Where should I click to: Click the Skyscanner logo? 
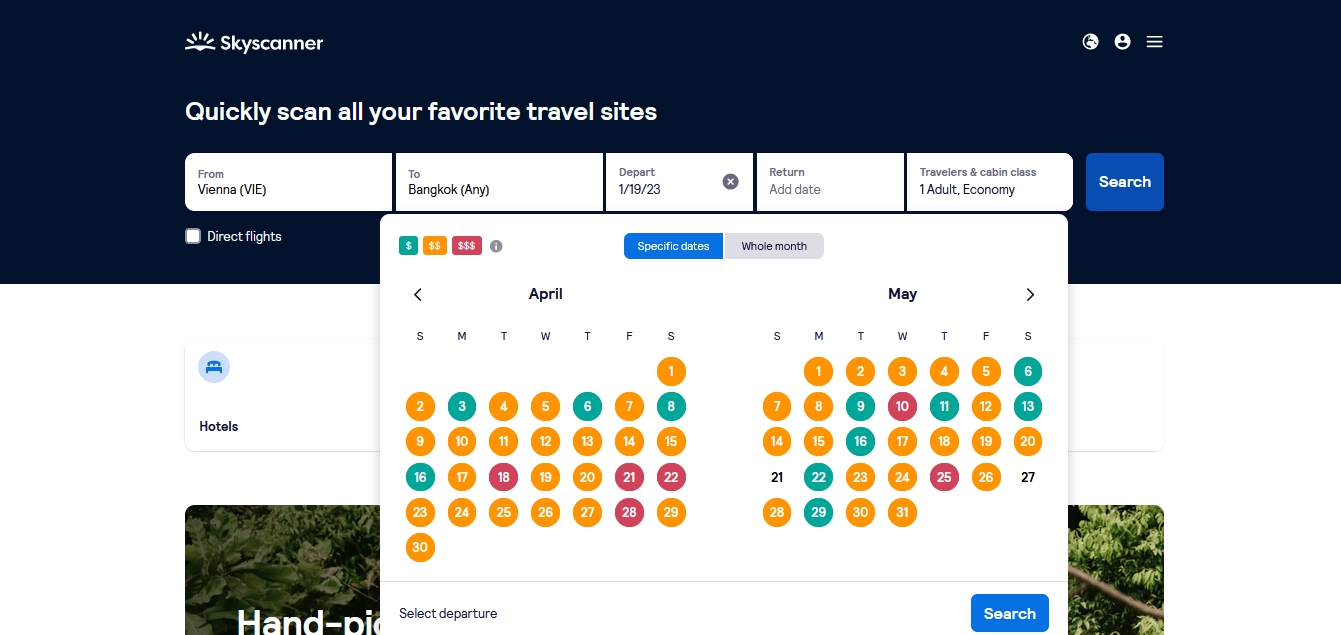pyautogui.click(x=254, y=42)
